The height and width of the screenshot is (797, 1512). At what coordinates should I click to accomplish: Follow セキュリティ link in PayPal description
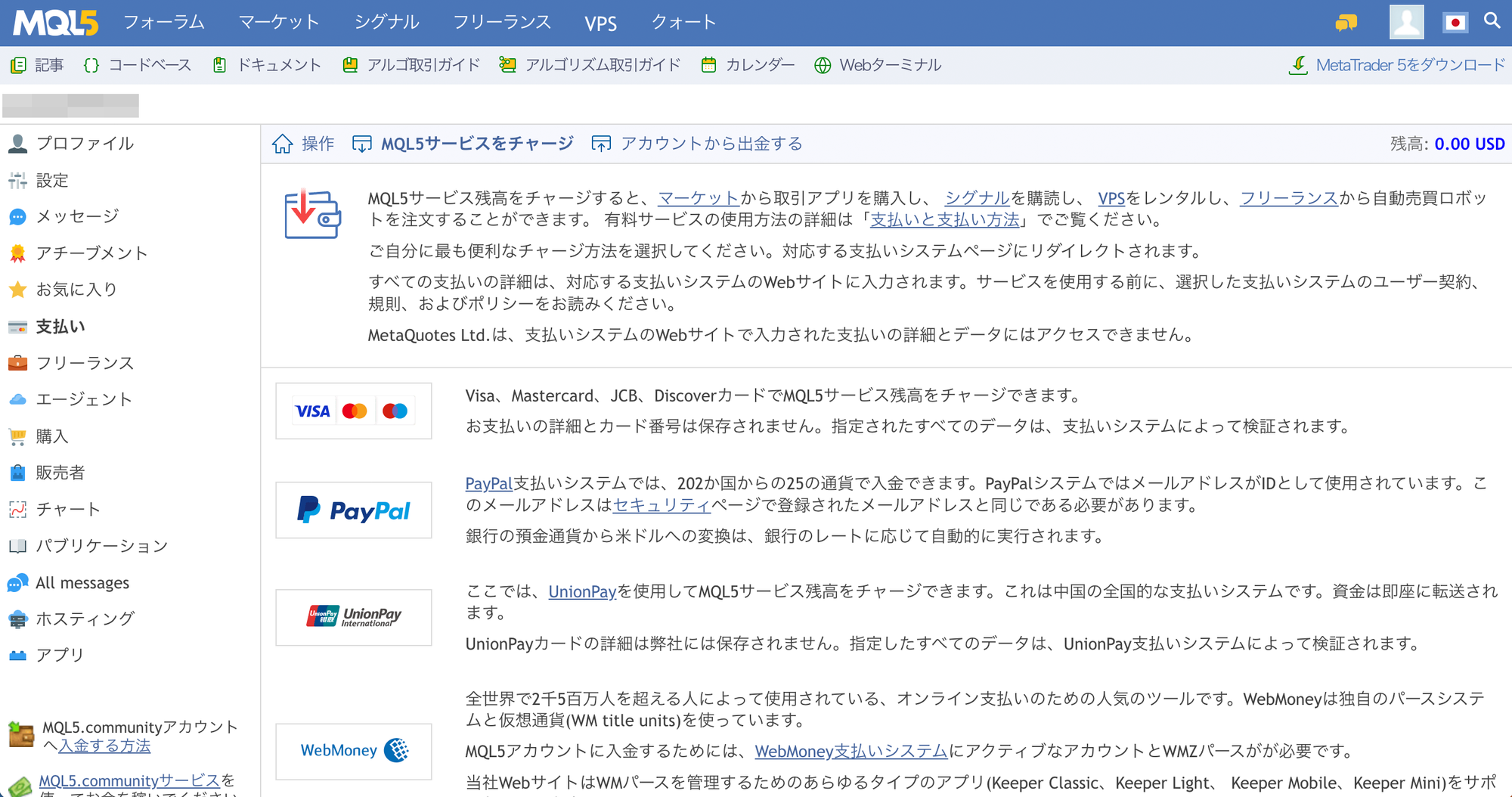pyautogui.click(x=661, y=505)
